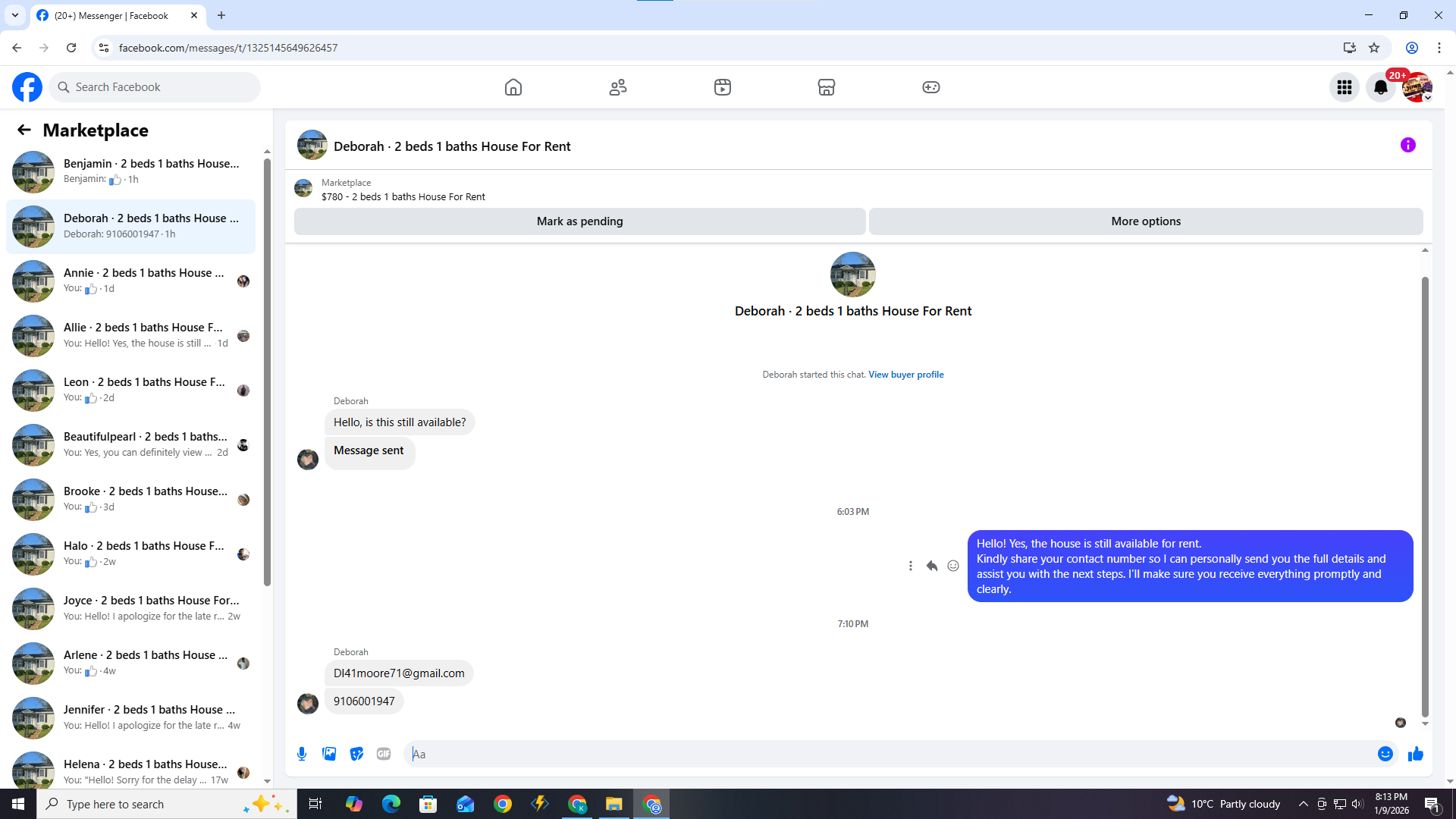This screenshot has width=1456, height=819.
Task: Choose the sticker icon in composer
Action: tap(356, 754)
